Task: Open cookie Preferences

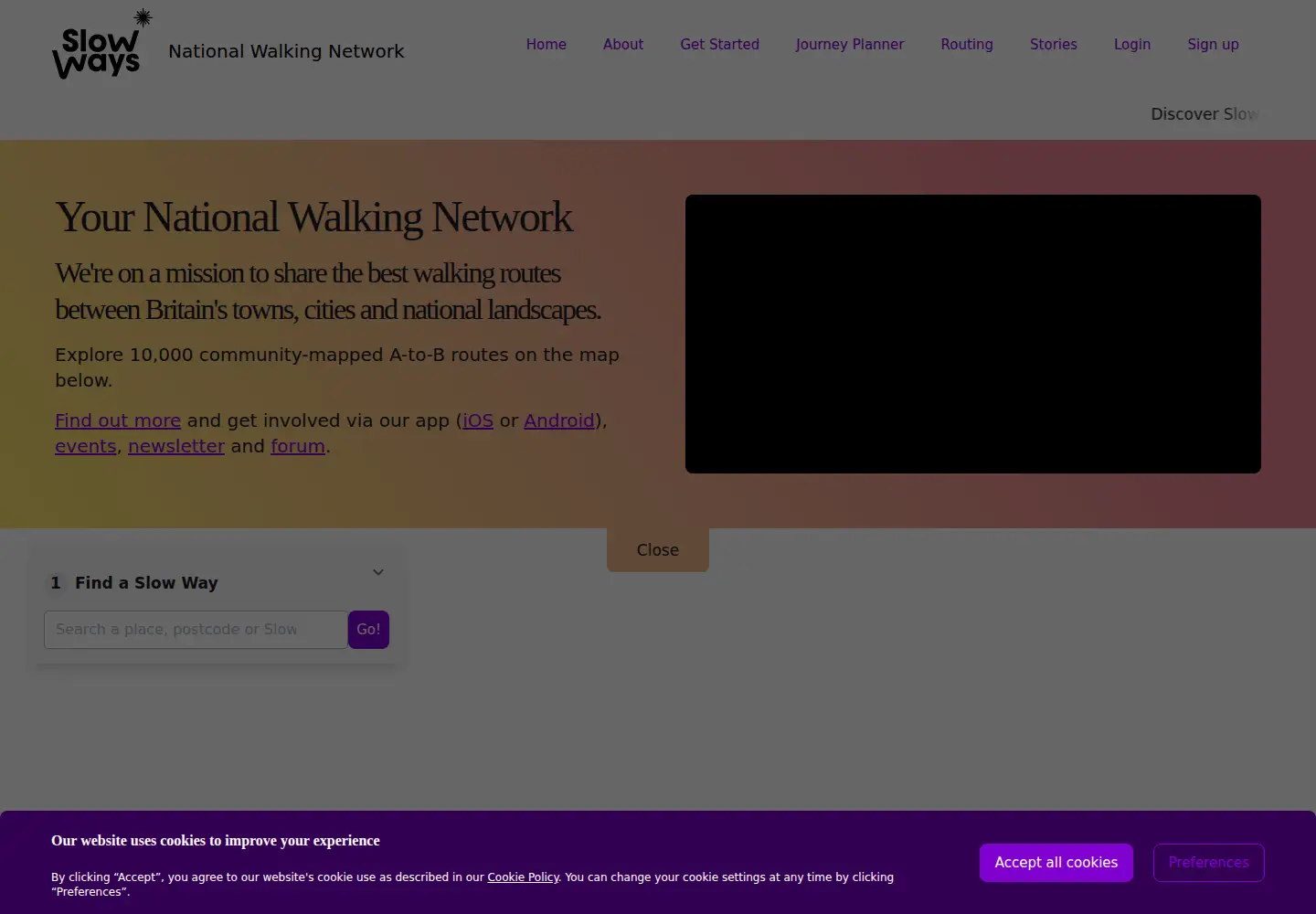Action: (x=1208, y=863)
